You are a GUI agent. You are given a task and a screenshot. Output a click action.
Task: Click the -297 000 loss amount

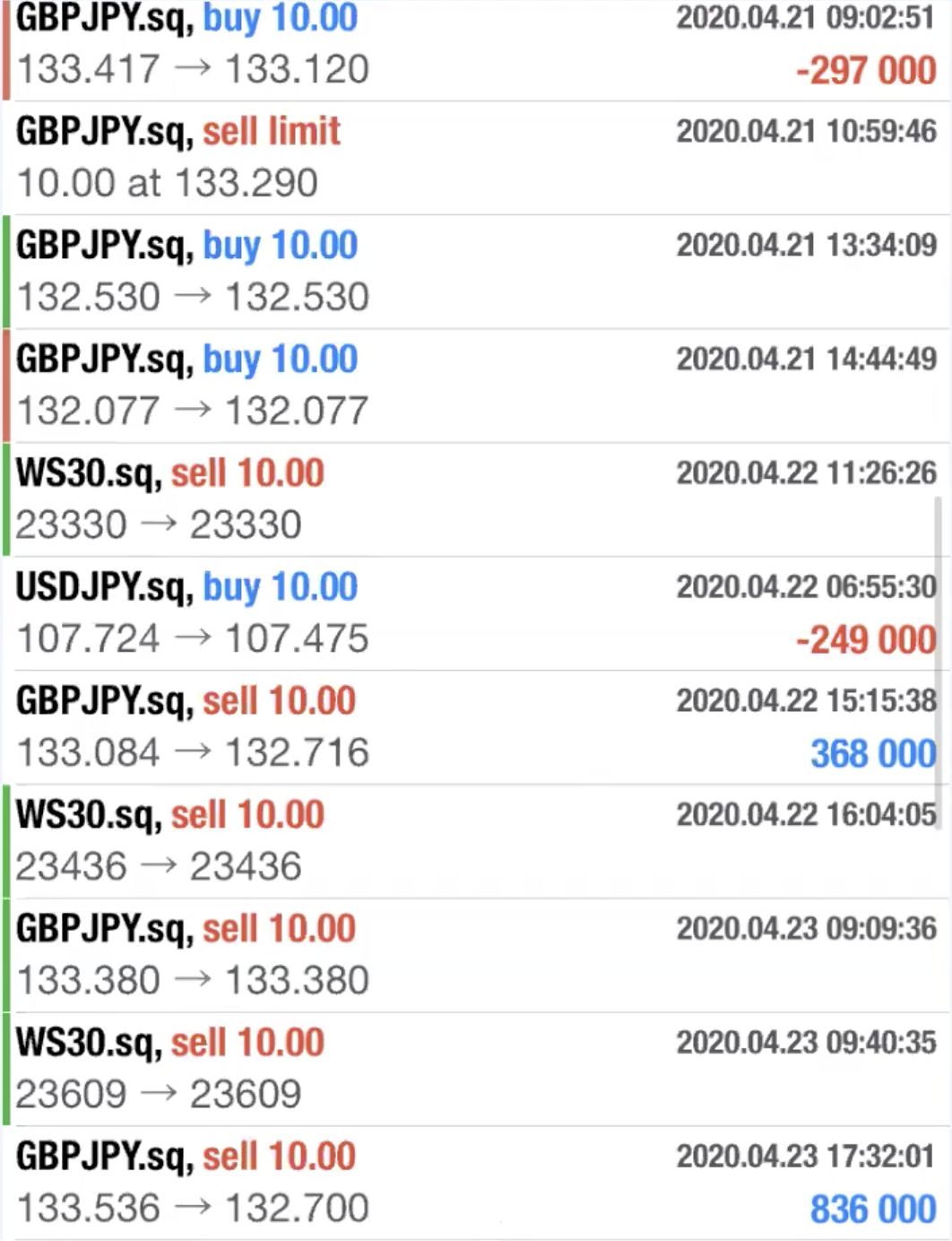pyautogui.click(x=866, y=70)
